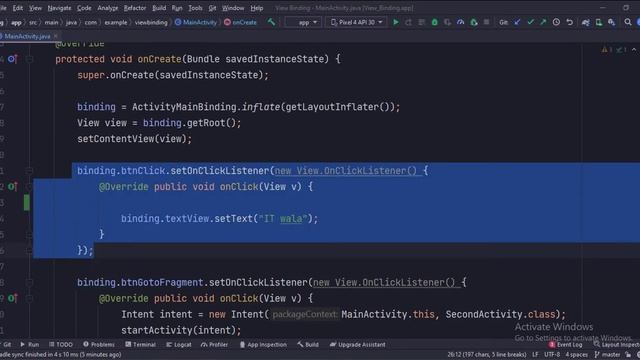Screen dimensions: 640x360
Task: Open the Event Log tool window
Action: click(x=566, y=344)
